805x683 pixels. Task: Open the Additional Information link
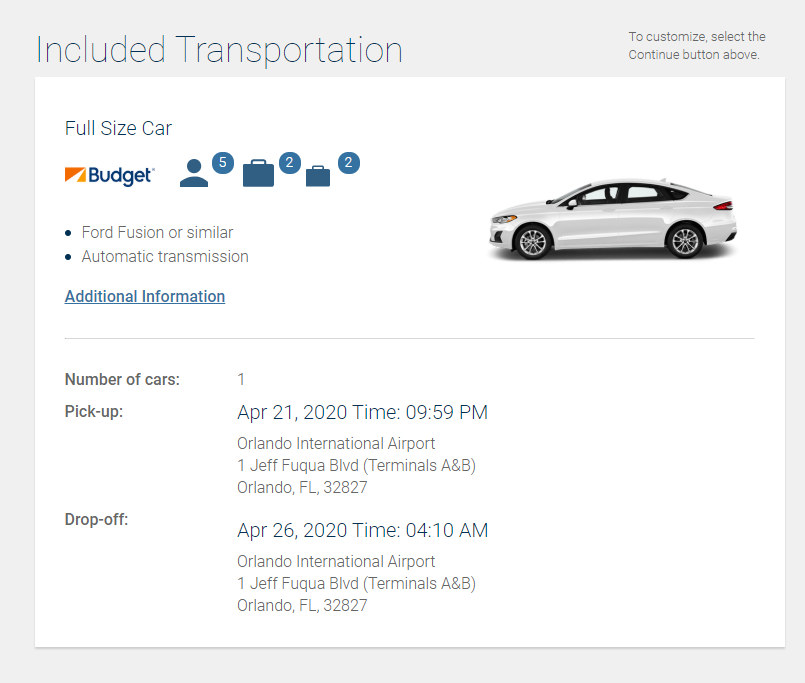[x=145, y=296]
